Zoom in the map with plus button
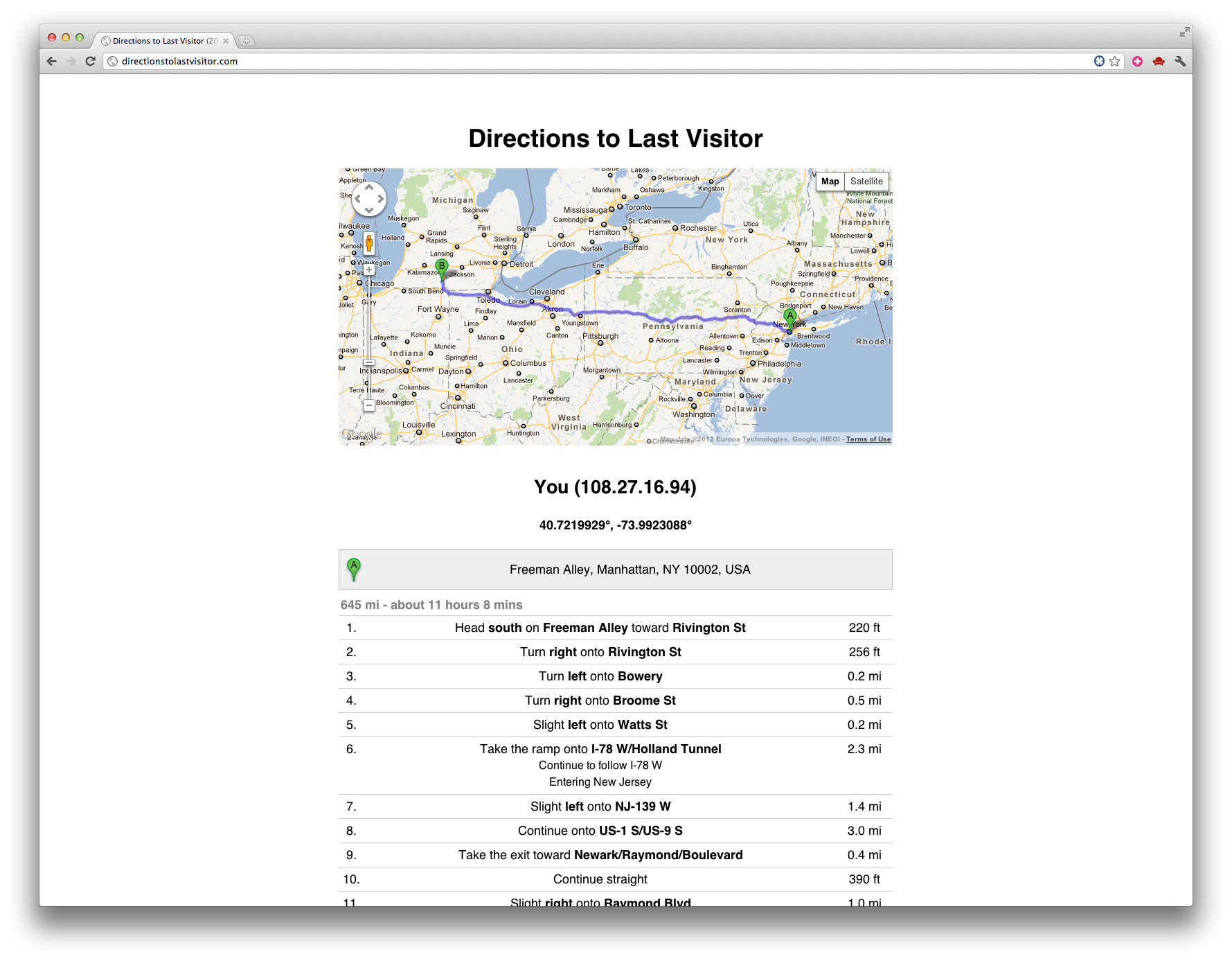 (x=369, y=270)
